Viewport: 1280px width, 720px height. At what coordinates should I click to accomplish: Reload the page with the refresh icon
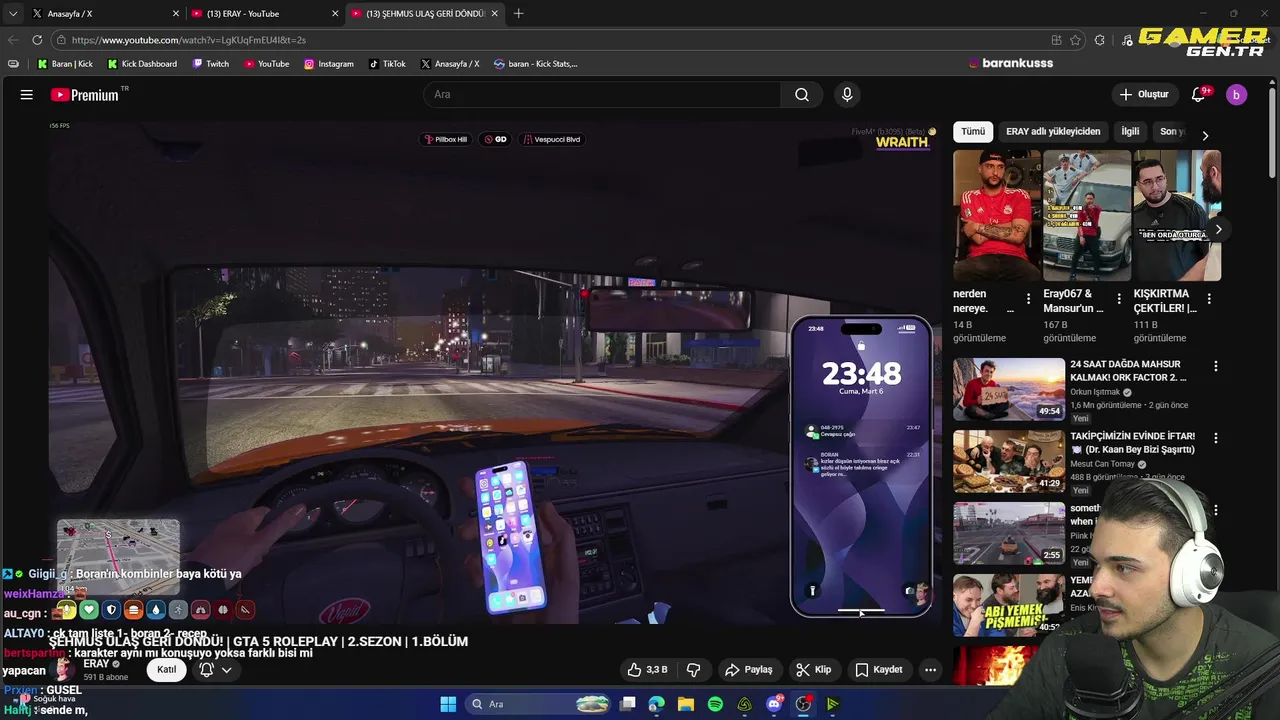pos(37,40)
